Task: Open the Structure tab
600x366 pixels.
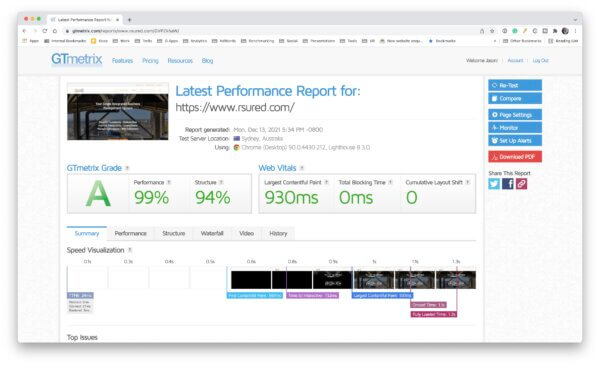Action: click(173, 233)
